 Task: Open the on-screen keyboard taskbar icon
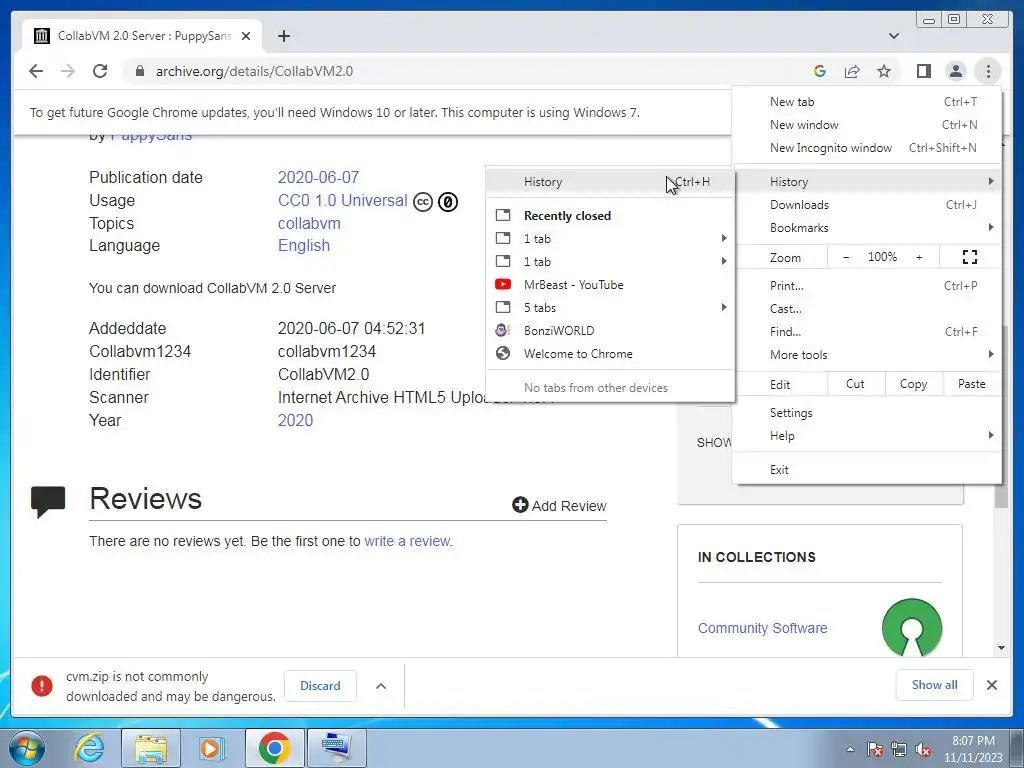pos(336,748)
